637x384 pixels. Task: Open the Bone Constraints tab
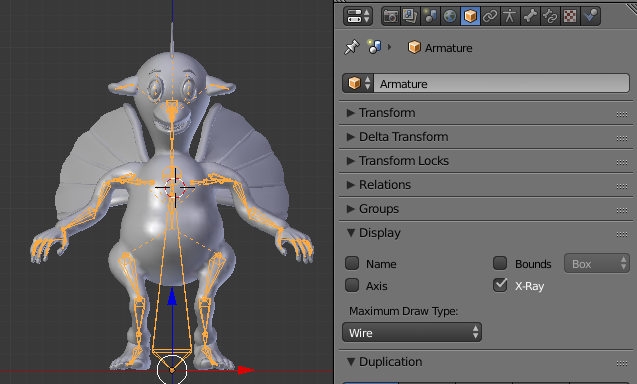pos(550,16)
